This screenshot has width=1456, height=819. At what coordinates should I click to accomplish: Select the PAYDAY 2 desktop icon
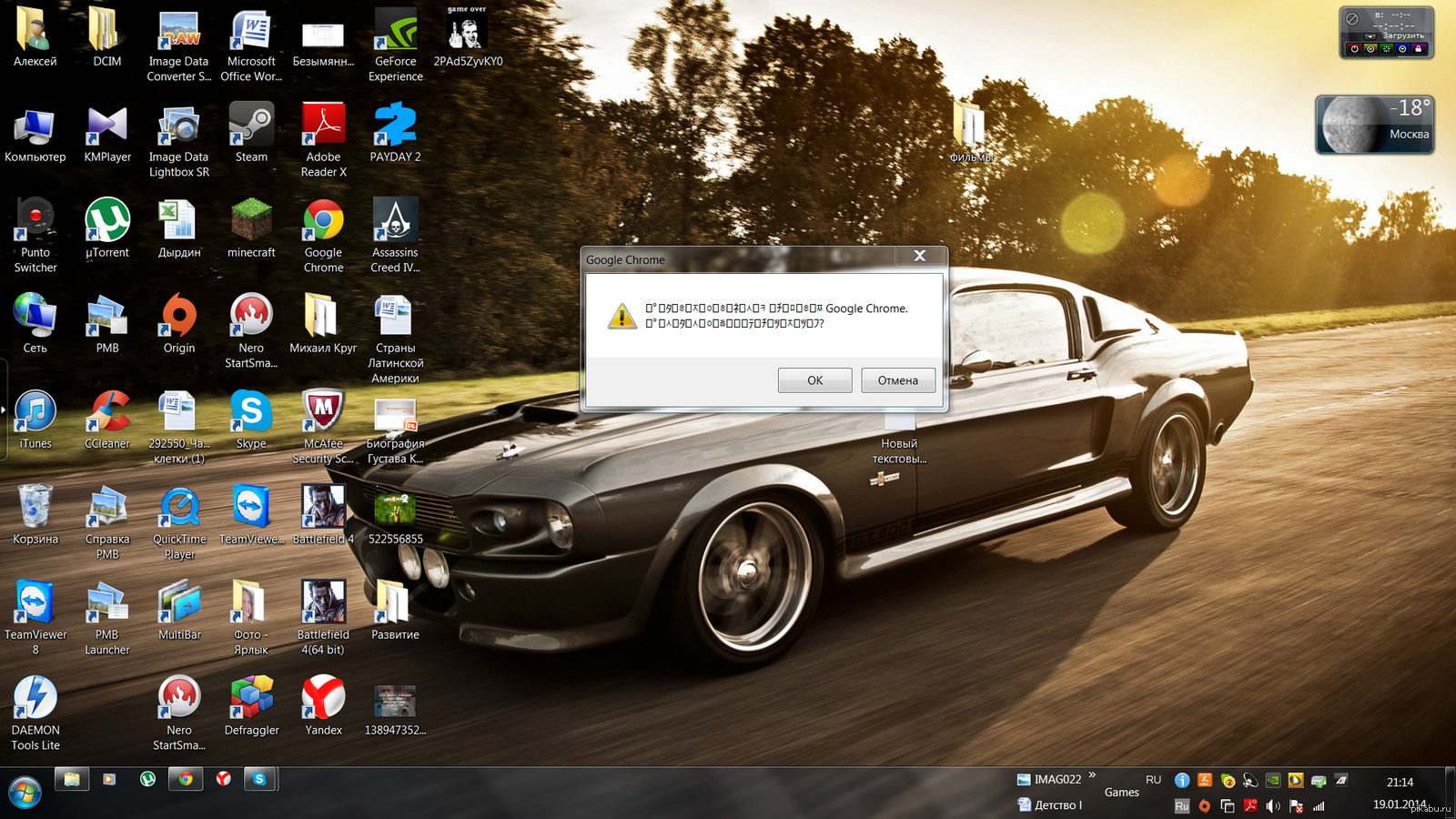click(x=395, y=133)
